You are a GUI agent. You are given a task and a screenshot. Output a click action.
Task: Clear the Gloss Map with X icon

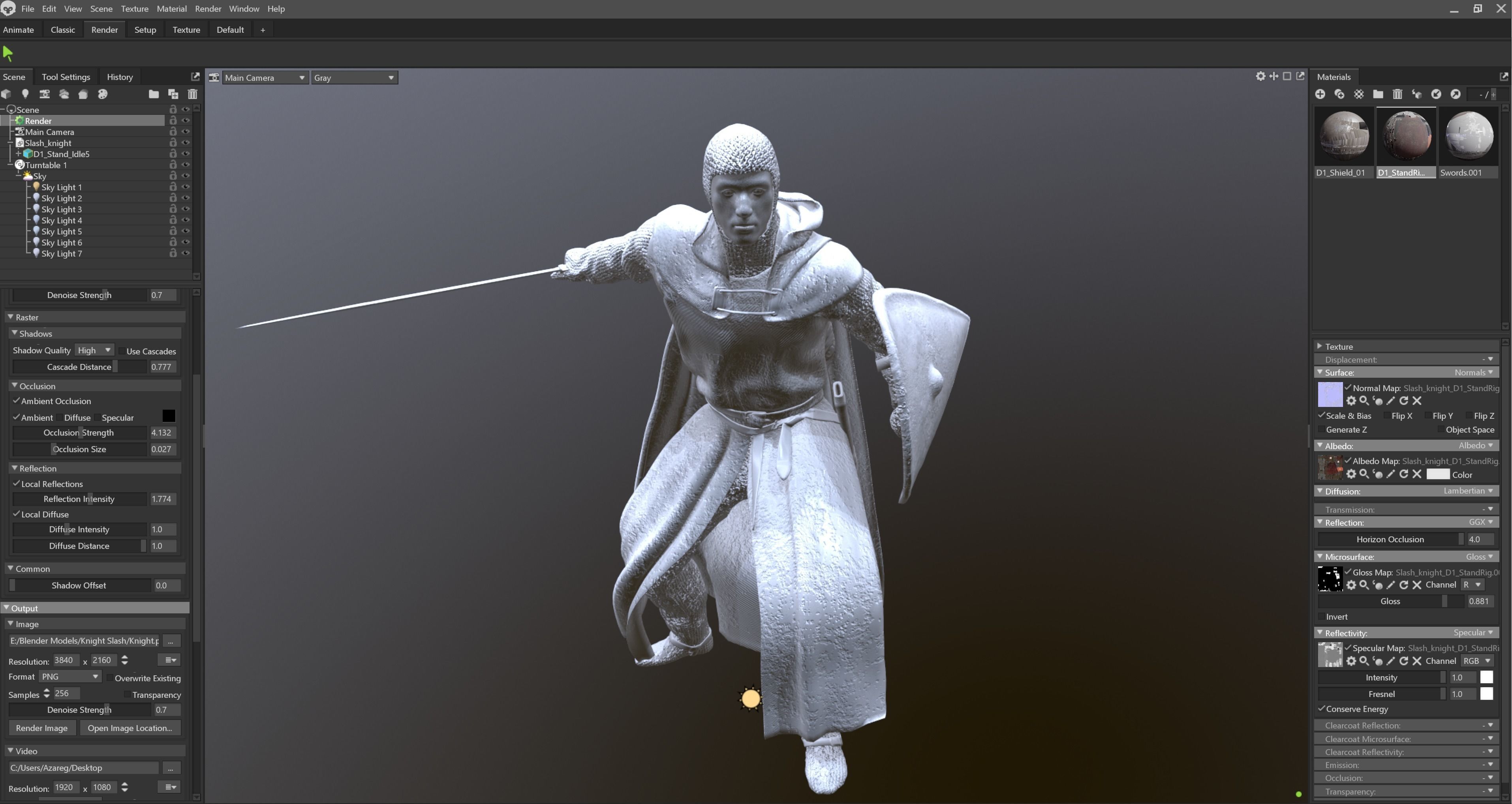(1417, 585)
